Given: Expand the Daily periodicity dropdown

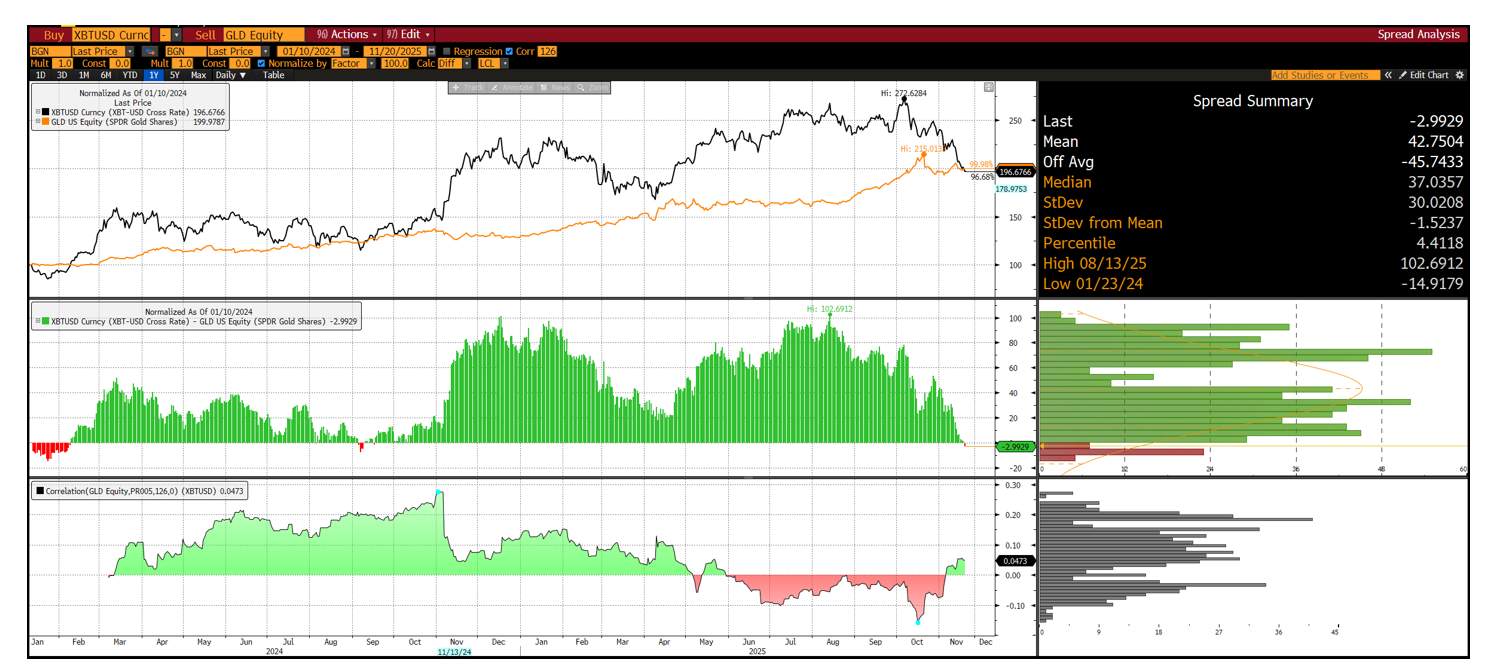Looking at the screenshot, I should click(231, 75).
